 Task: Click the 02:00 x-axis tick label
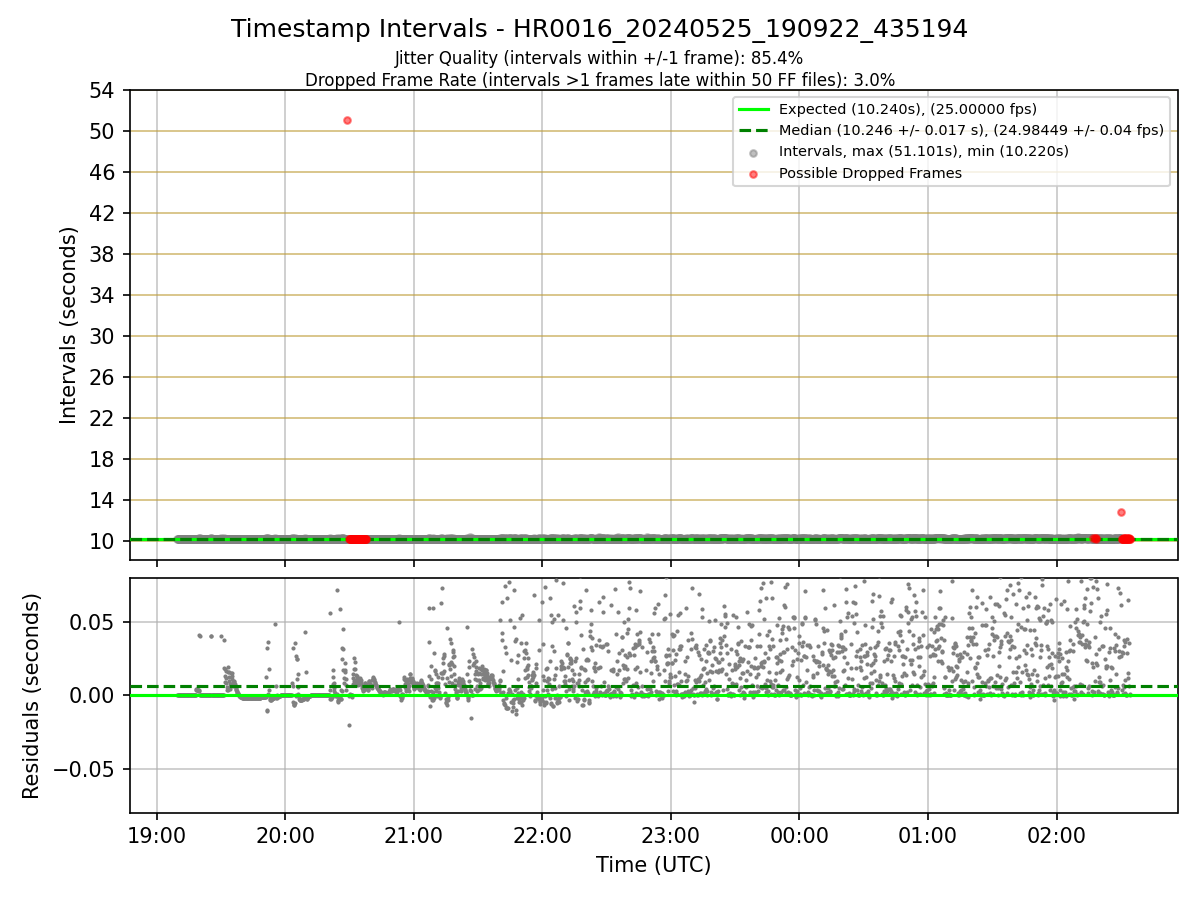coord(1056,834)
